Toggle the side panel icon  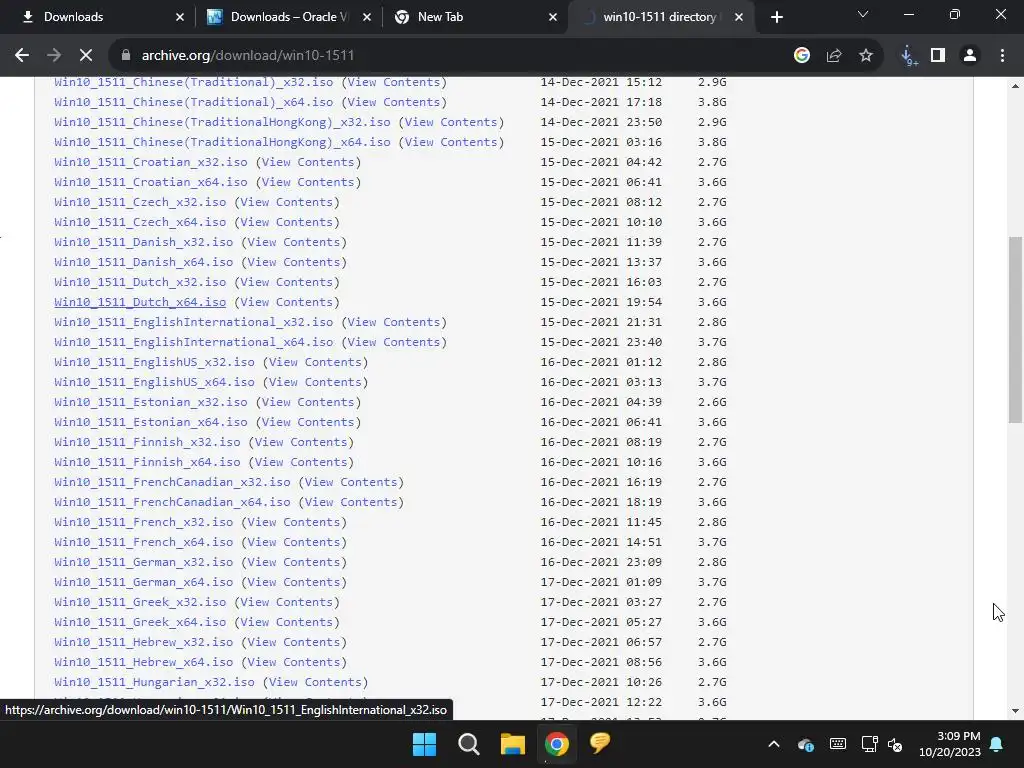(x=938, y=56)
